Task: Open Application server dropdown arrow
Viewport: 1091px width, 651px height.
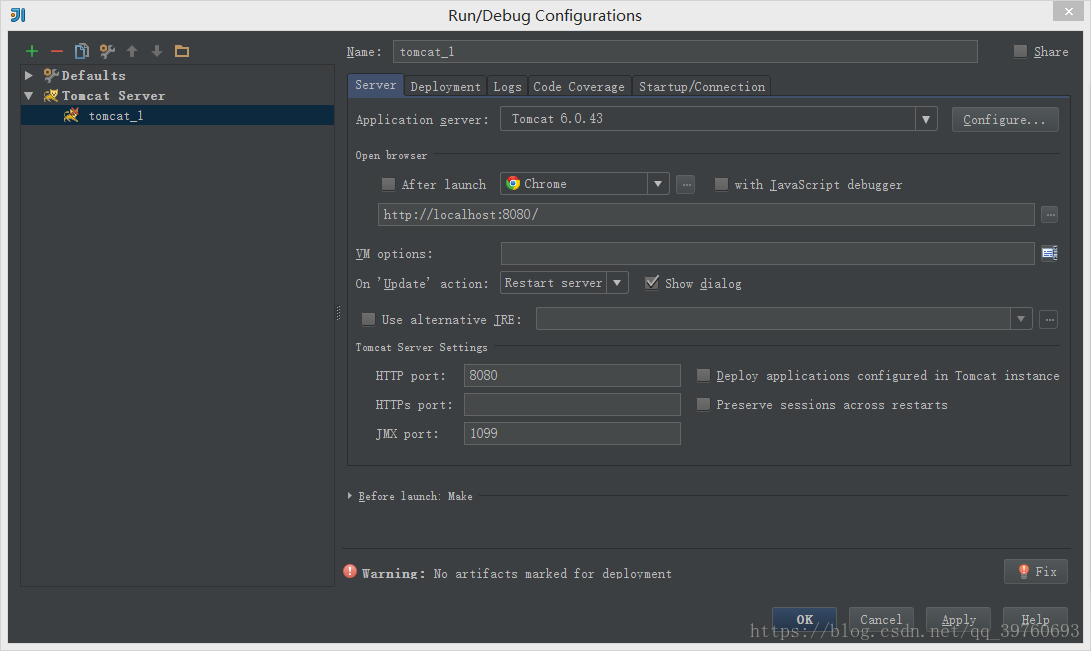Action: point(925,119)
